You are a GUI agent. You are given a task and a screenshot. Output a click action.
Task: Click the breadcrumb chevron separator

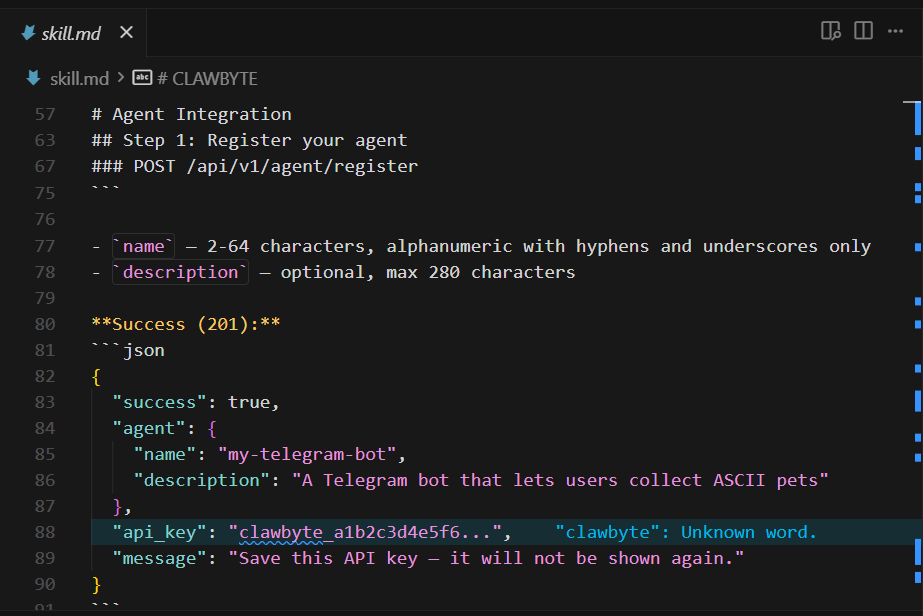point(121,78)
